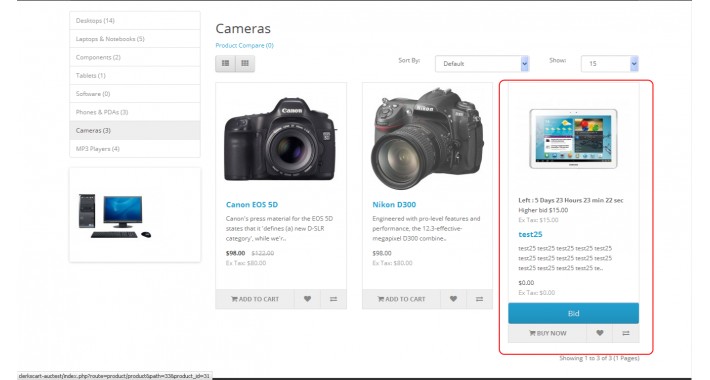Select the Cameras (3) category
This screenshot has height=380, width=710.
click(x=135, y=130)
